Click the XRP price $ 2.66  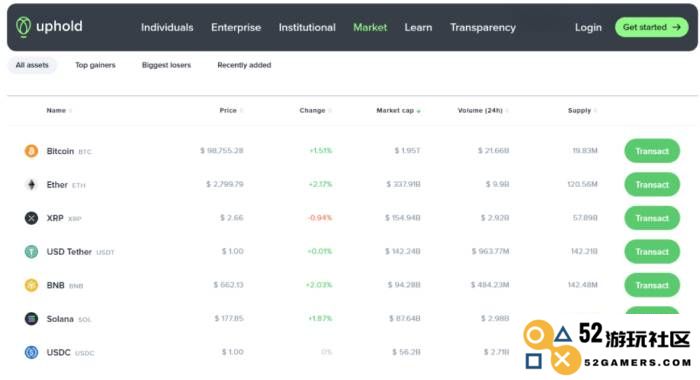point(232,217)
